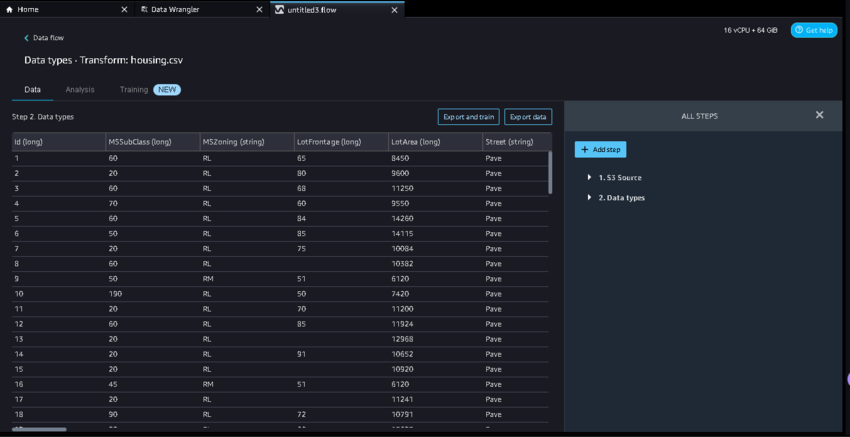Screen dimensions: 850x437
Task: Click Export data button
Action: coord(528,117)
